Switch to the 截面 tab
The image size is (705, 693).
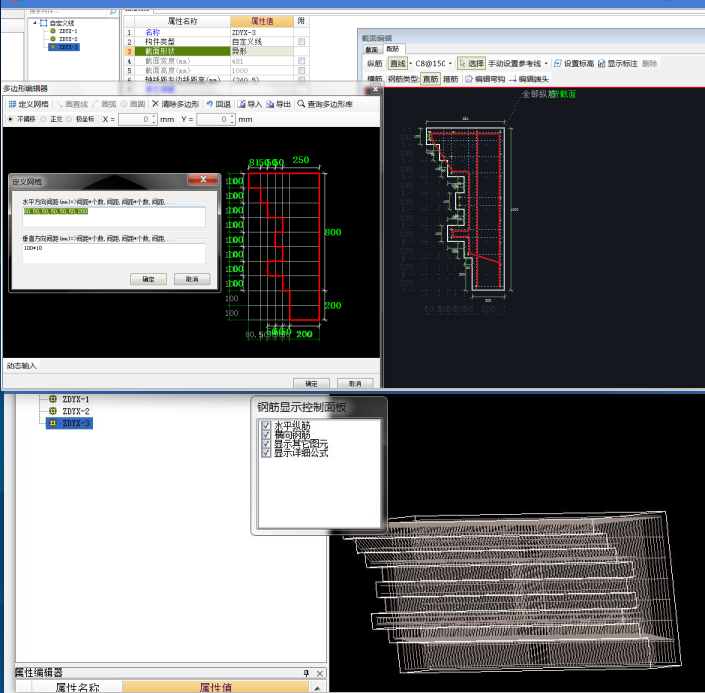pyautogui.click(x=372, y=49)
